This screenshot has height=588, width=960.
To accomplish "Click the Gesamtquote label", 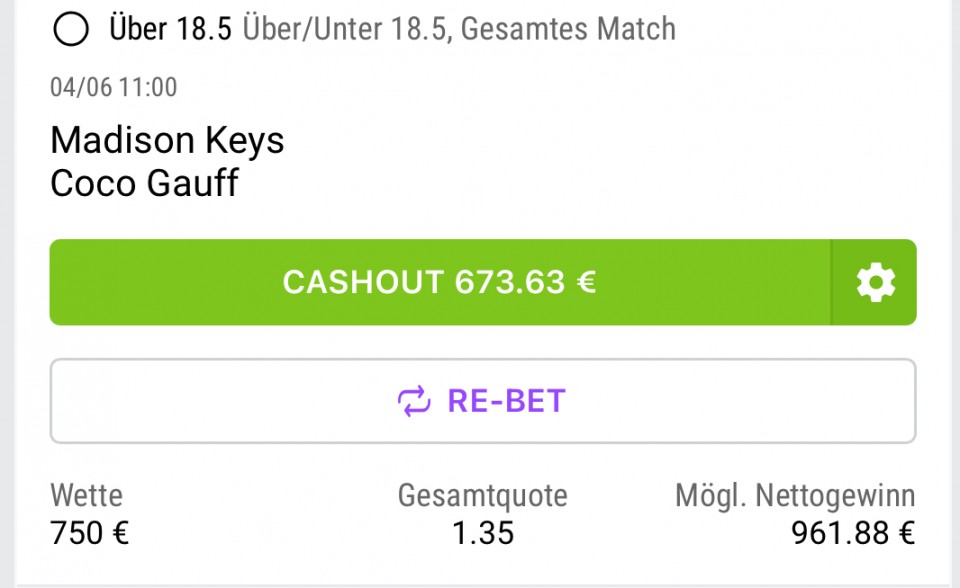I will tap(482, 496).
